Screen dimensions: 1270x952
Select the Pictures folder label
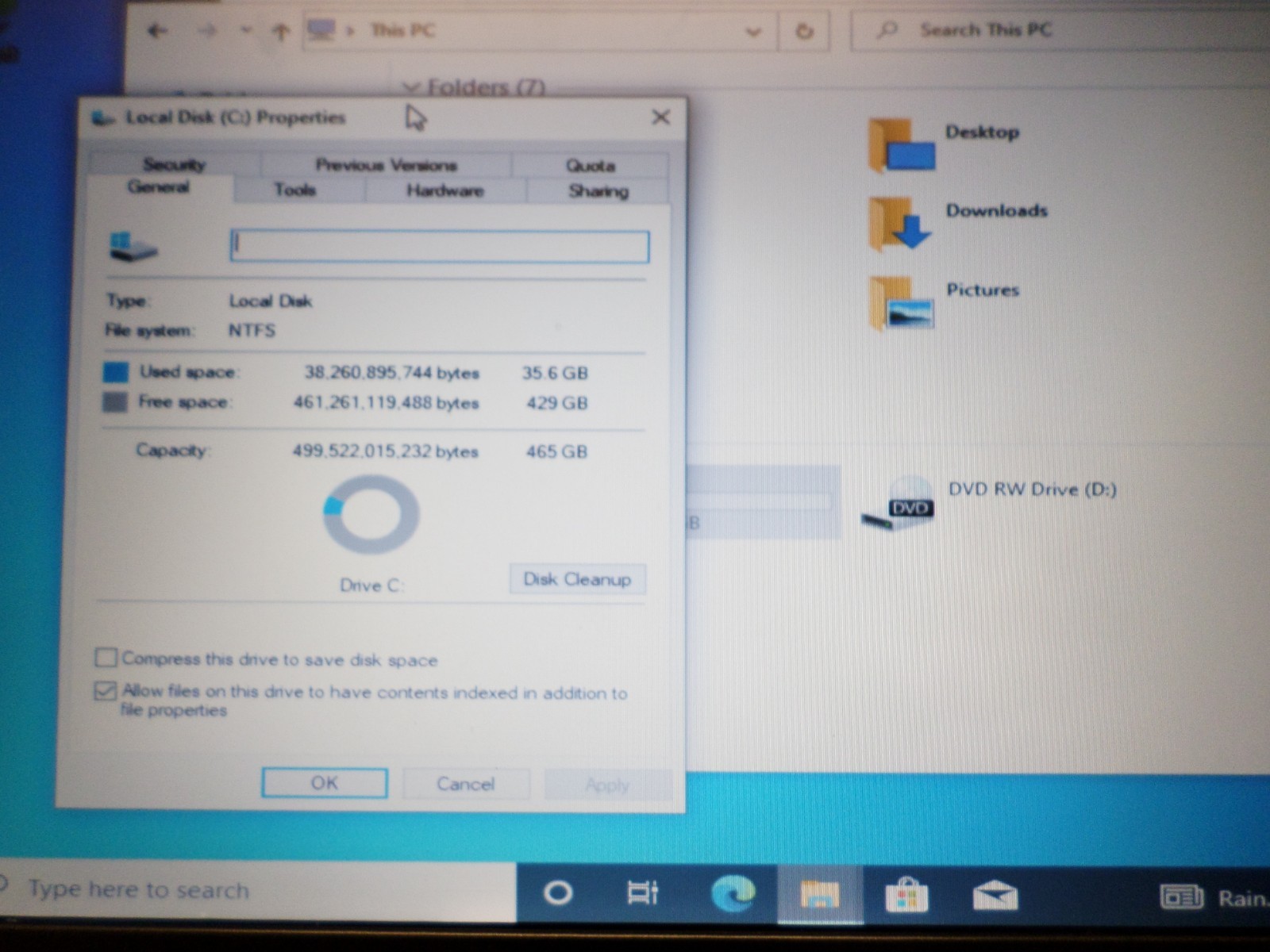[x=982, y=290]
